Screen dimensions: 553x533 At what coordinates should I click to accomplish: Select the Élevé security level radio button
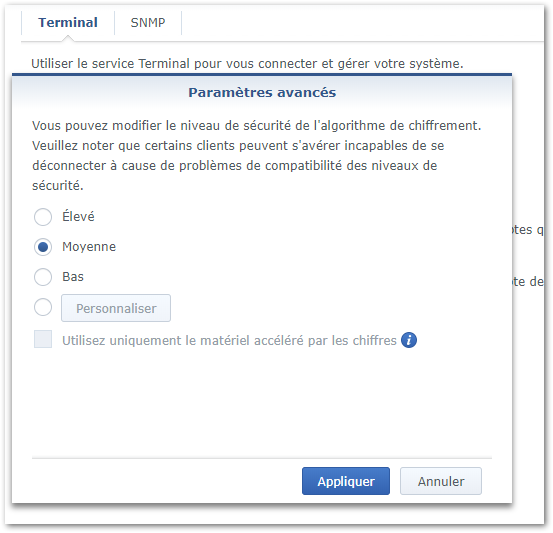(43, 217)
